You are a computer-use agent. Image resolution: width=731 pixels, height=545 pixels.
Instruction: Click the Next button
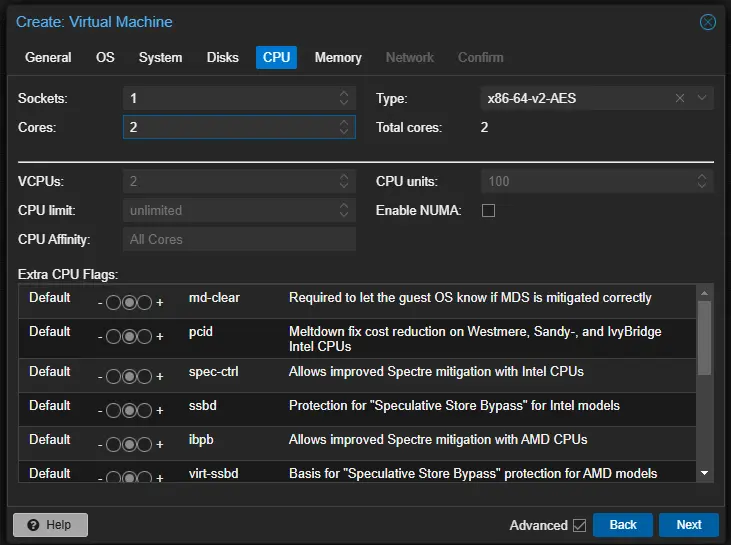[x=688, y=525]
